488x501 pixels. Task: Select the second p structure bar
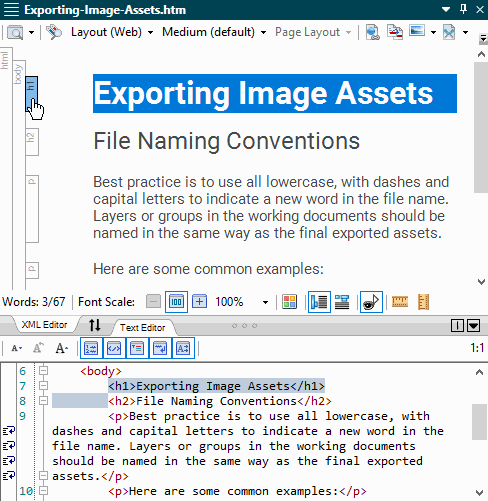[x=32, y=270]
